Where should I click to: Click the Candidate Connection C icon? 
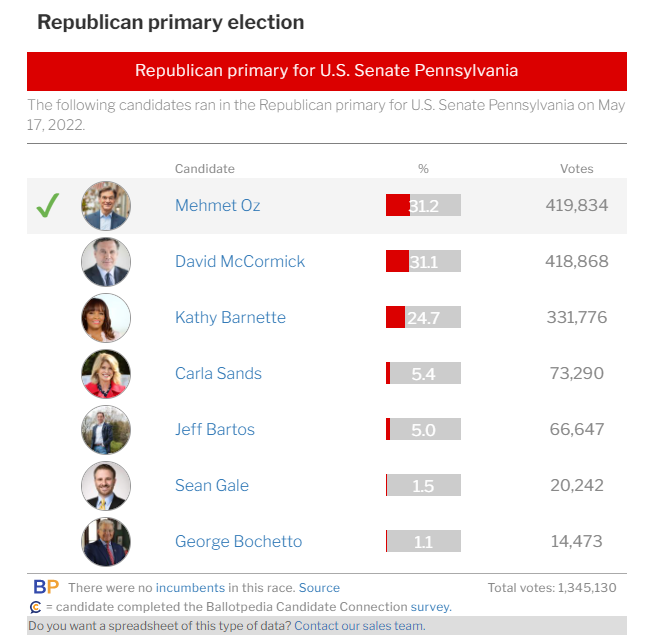click(35, 607)
